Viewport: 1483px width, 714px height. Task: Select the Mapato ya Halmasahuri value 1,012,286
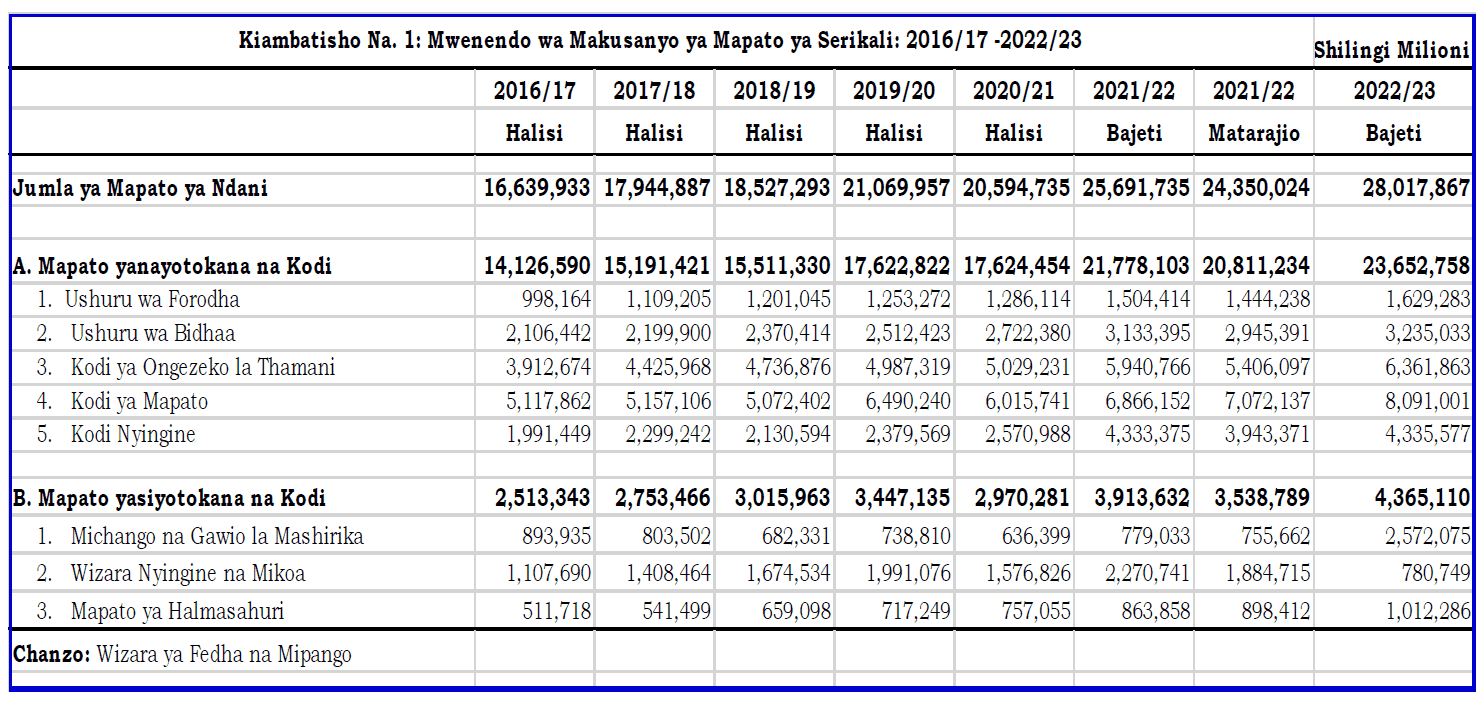click(x=1427, y=610)
